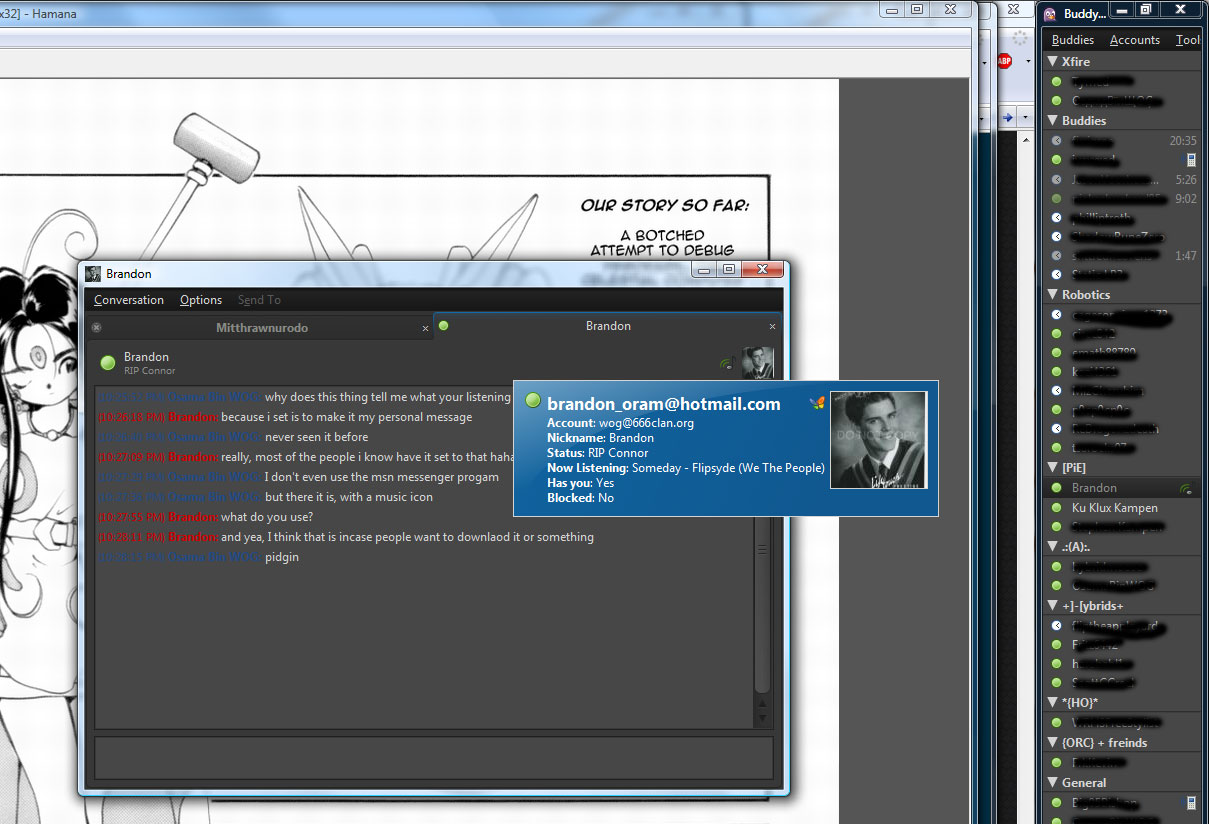Click the 1:47 idle time entry
This screenshot has width=1209, height=824.
tap(1186, 256)
